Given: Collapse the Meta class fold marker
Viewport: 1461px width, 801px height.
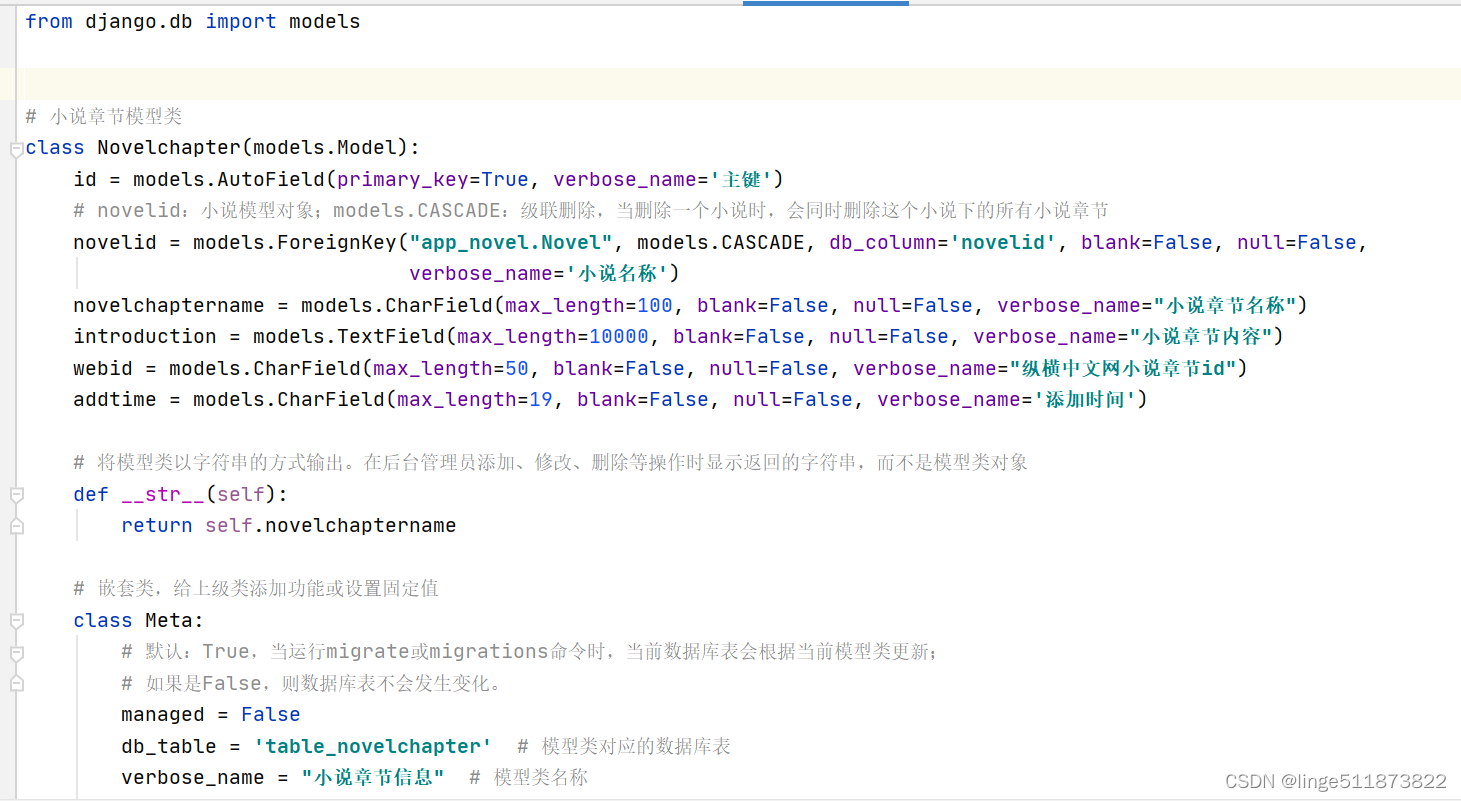Looking at the screenshot, I should [16, 621].
